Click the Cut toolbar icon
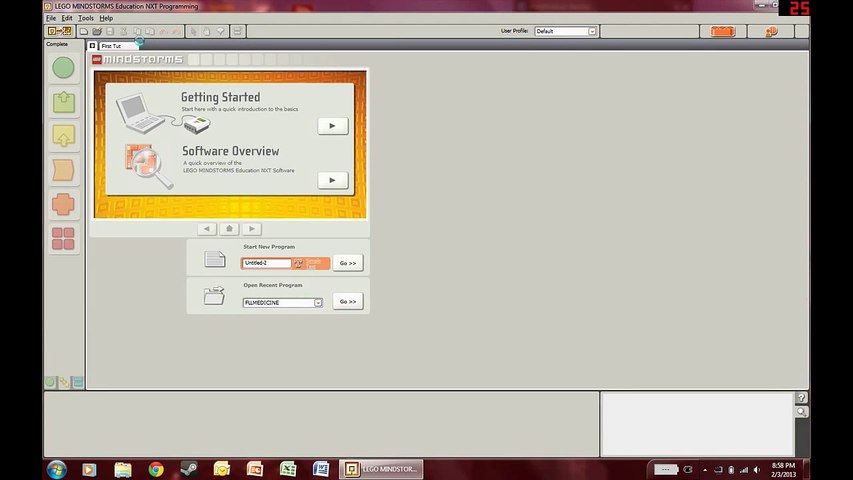The width and height of the screenshot is (853, 480). click(123, 32)
